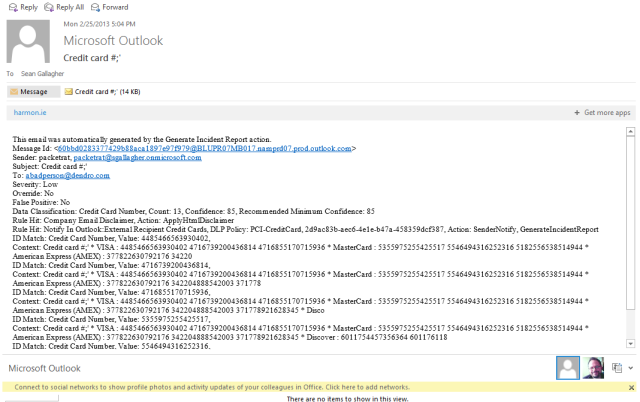
Task: Click the ID Match value 4485466563930402 line
Action: coord(111,238)
